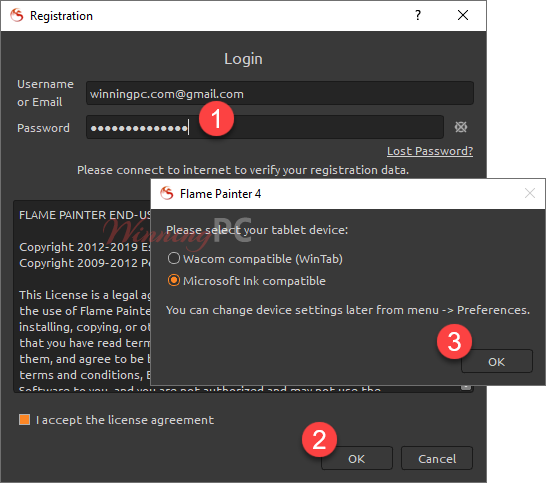Close the Registration window

click(x=463, y=15)
